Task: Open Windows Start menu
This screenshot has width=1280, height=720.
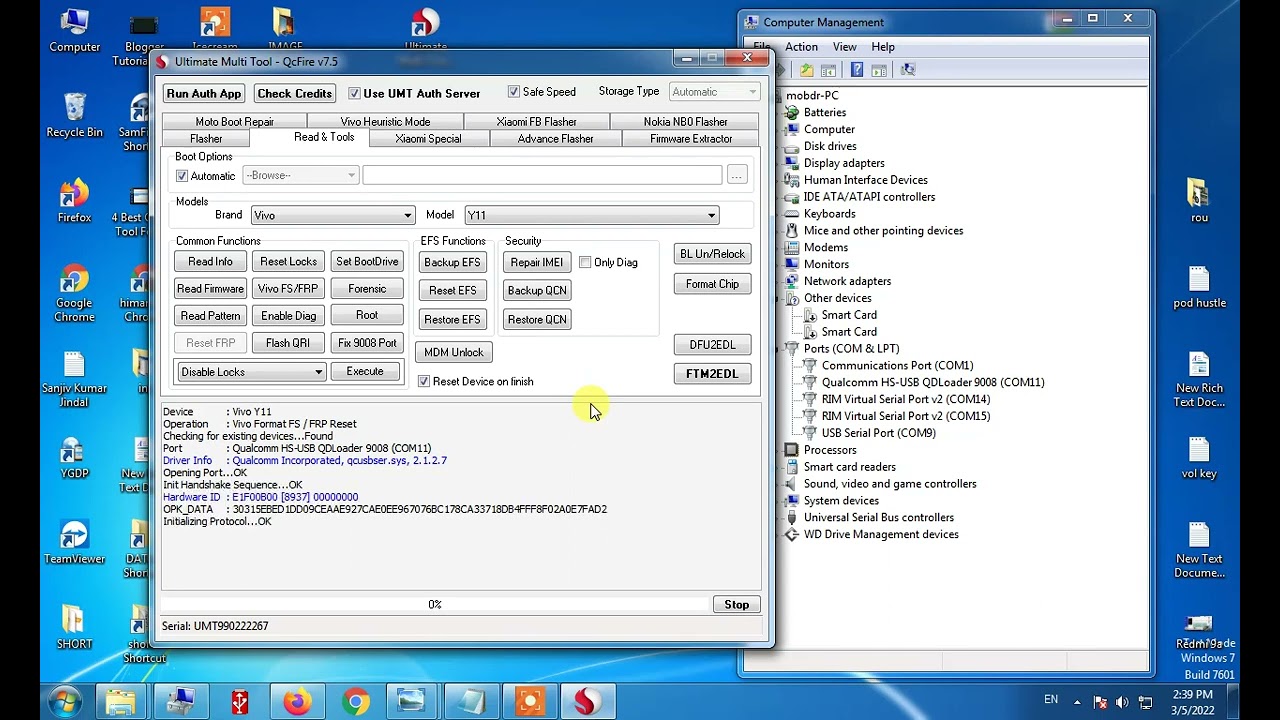Action: click(x=64, y=701)
